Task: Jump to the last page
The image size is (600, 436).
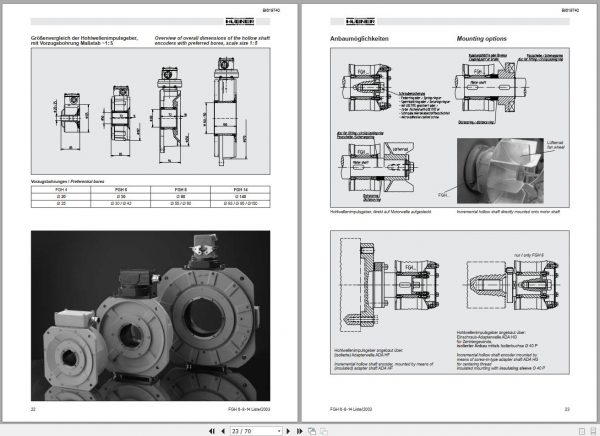Action: click(299, 431)
